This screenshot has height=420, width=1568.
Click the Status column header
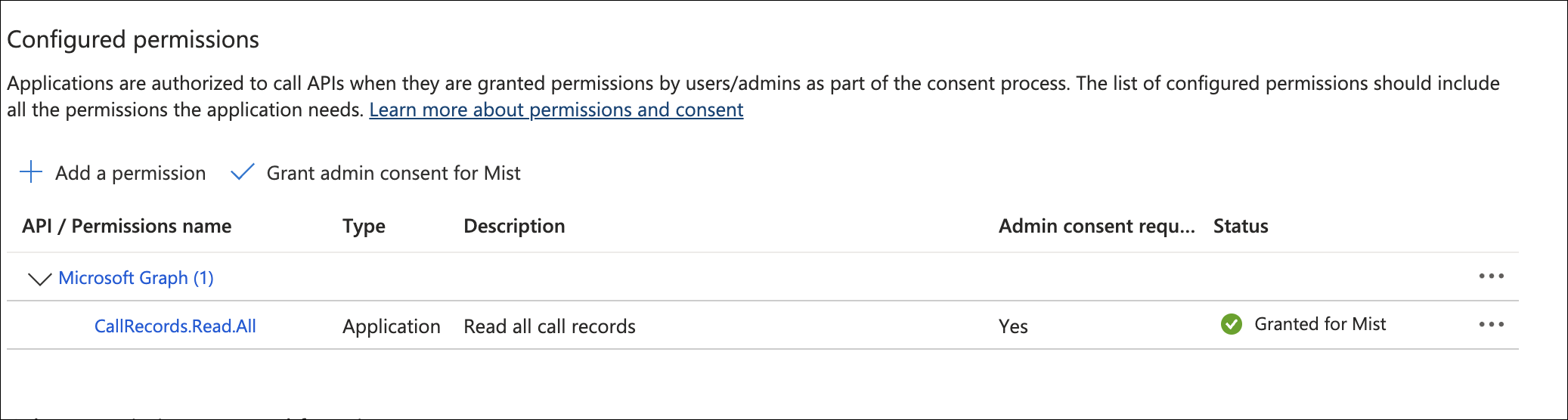(x=1241, y=226)
